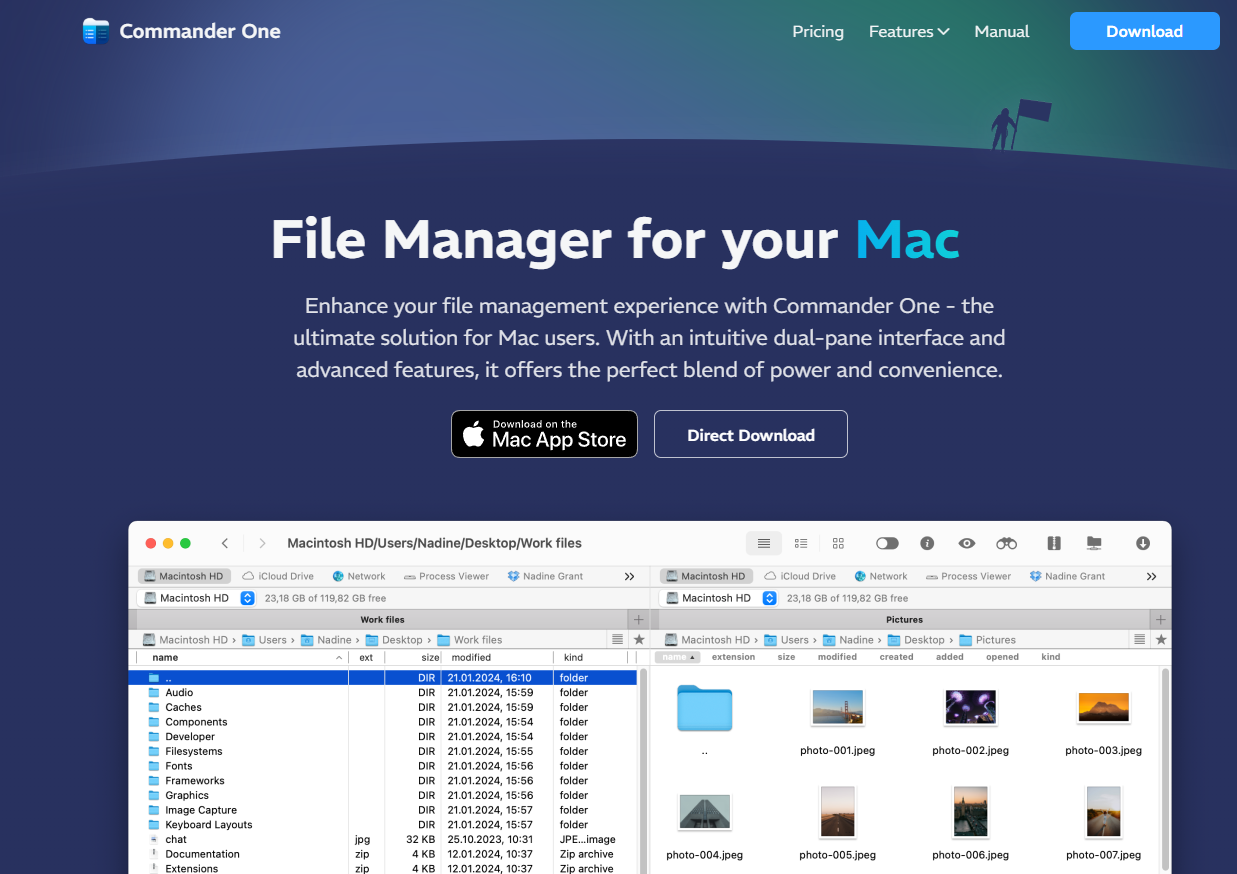
Task: Click the network folder share icon
Action: (x=1094, y=543)
